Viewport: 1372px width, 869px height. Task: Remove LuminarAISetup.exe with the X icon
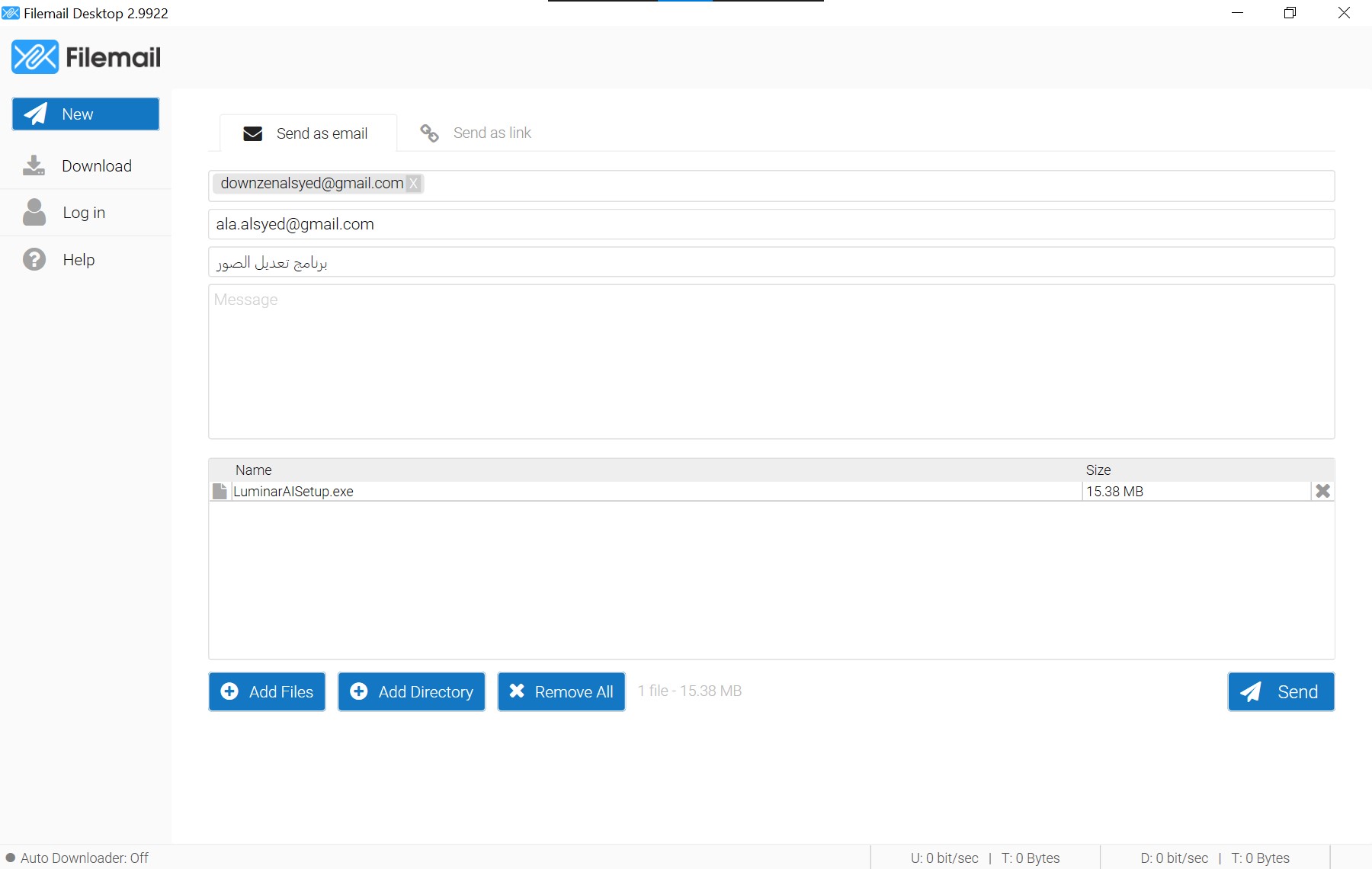point(1322,491)
